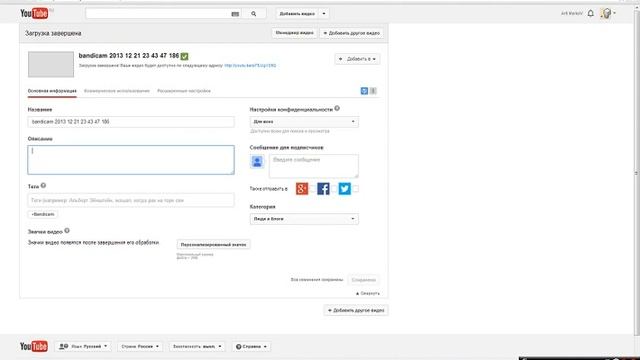640x360 pixels.
Task: Click bottom Добавить другое видео button
Action: [x=356, y=310]
